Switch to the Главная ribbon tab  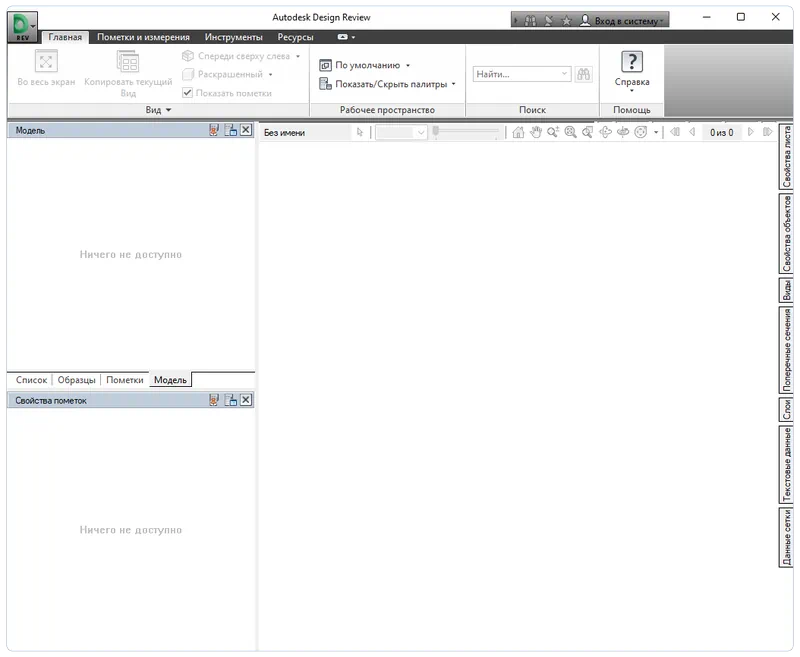coord(65,37)
